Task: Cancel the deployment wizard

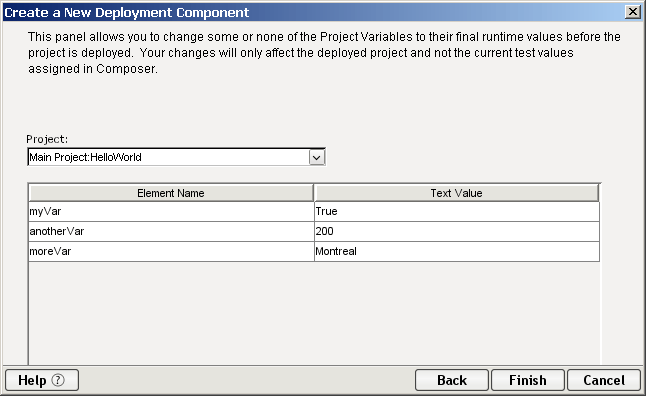Action: (x=604, y=380)
